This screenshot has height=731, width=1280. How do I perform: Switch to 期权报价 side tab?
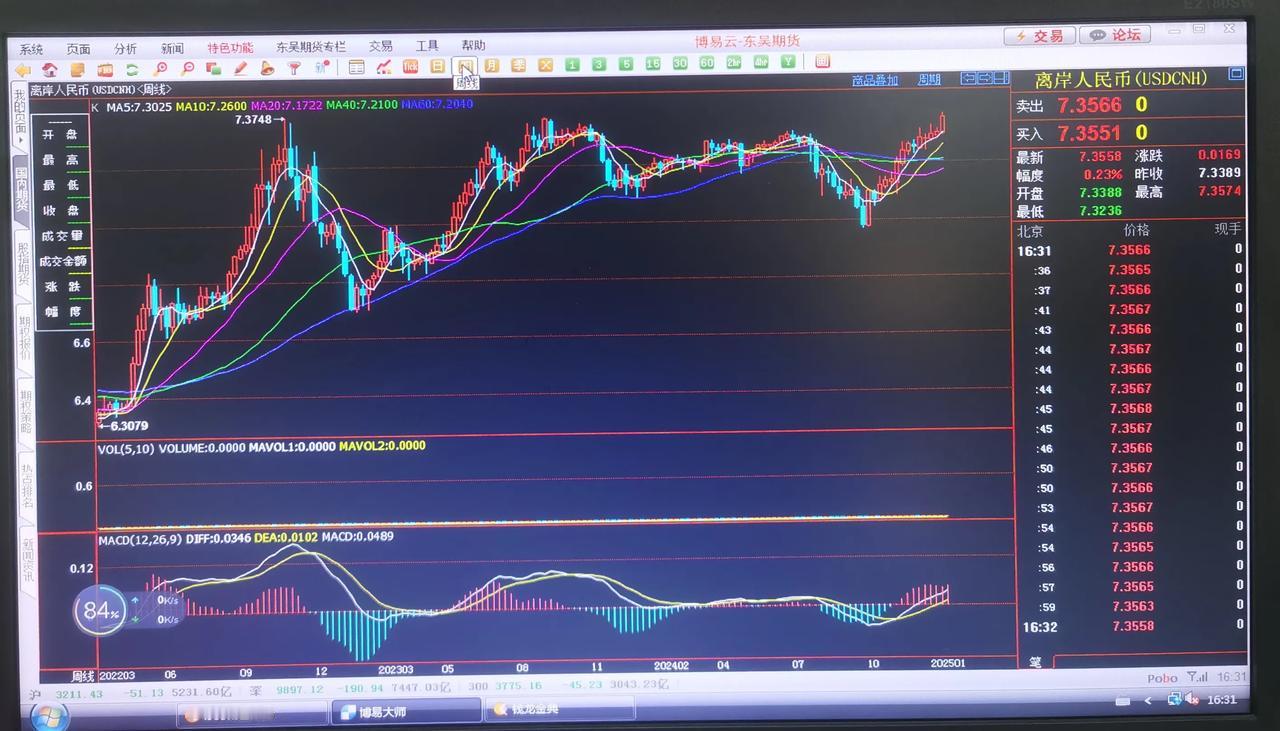24,341
